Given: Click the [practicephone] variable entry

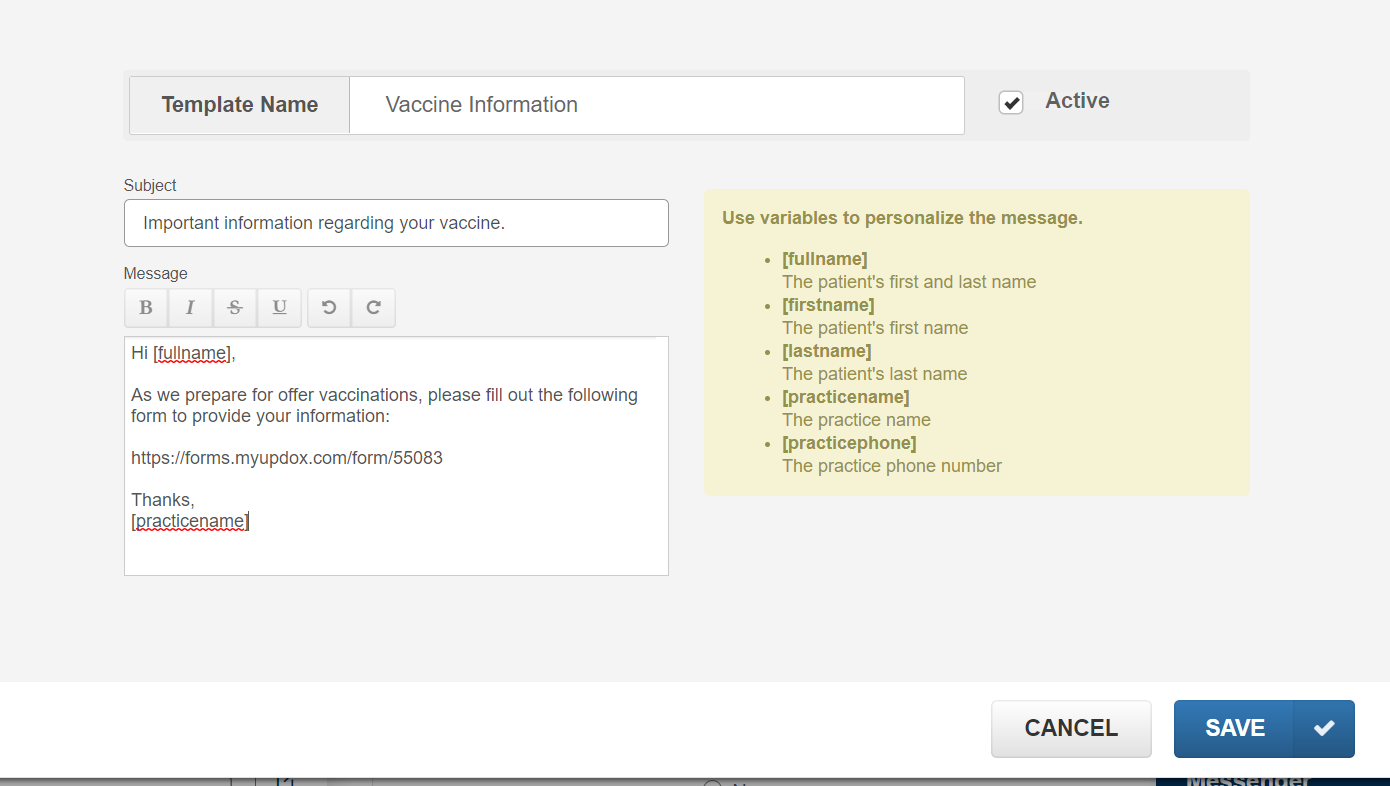Looking at the screenshot, I should pos(849,443).
